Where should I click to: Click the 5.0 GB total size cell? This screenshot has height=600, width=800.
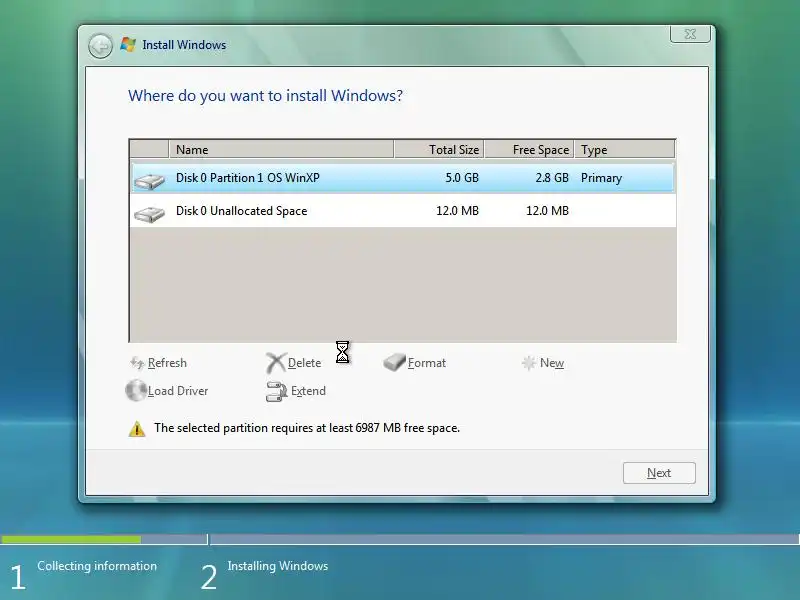click(x=462, y=178)
